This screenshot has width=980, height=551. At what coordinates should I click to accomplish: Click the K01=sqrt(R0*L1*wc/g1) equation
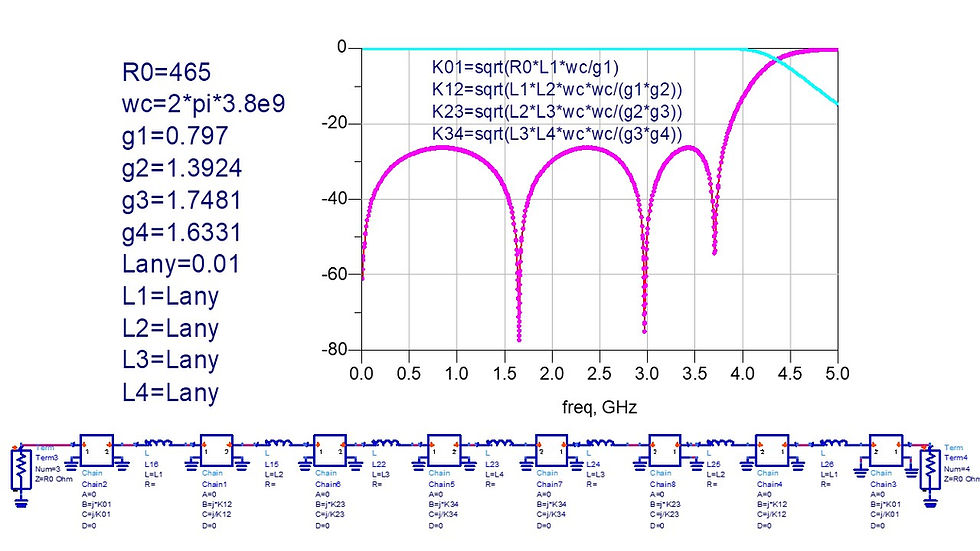pos(525,67)
